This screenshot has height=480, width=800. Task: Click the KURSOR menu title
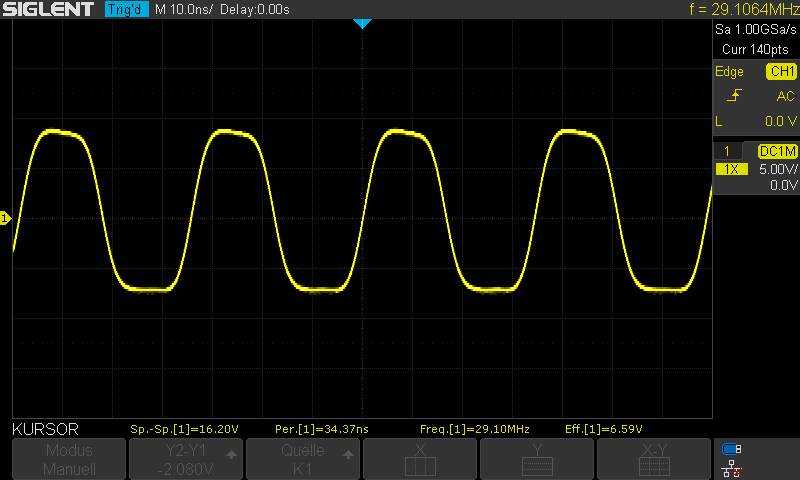point(45,430)
